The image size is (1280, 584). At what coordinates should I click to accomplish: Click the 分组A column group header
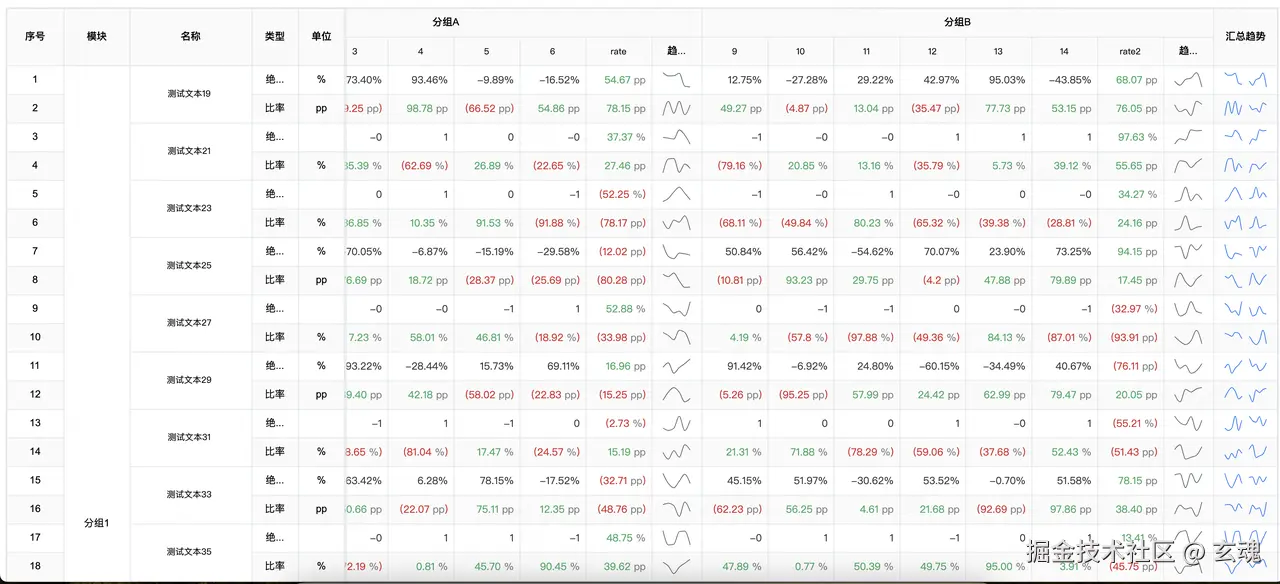point(445,22)
